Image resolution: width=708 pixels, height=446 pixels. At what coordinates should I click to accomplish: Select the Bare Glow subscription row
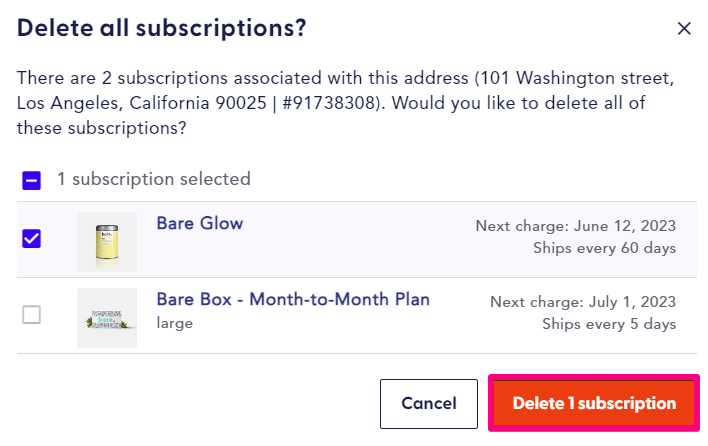pyautogui.click(x=357, y=240)
